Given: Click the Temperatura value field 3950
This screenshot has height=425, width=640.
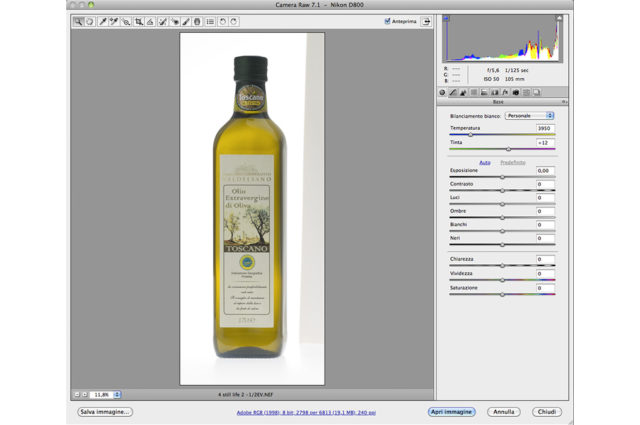Looking at the screenshot, I should pyautogui.click(x=545, y=128).
